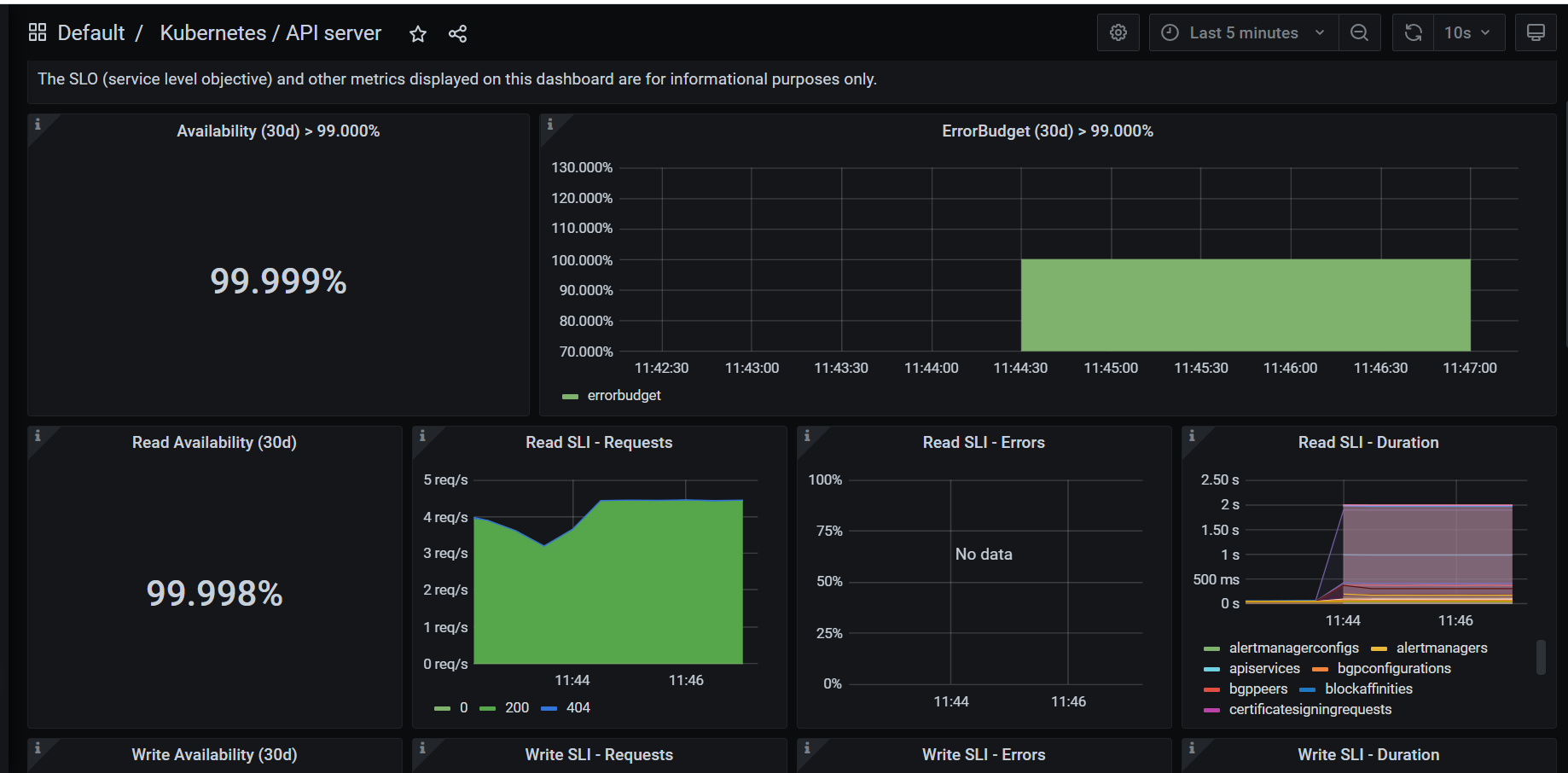This screenshot has height=773, width=1568.
Task: Open Read SLI - Errors panel menu
Action: tap(984, 442)
